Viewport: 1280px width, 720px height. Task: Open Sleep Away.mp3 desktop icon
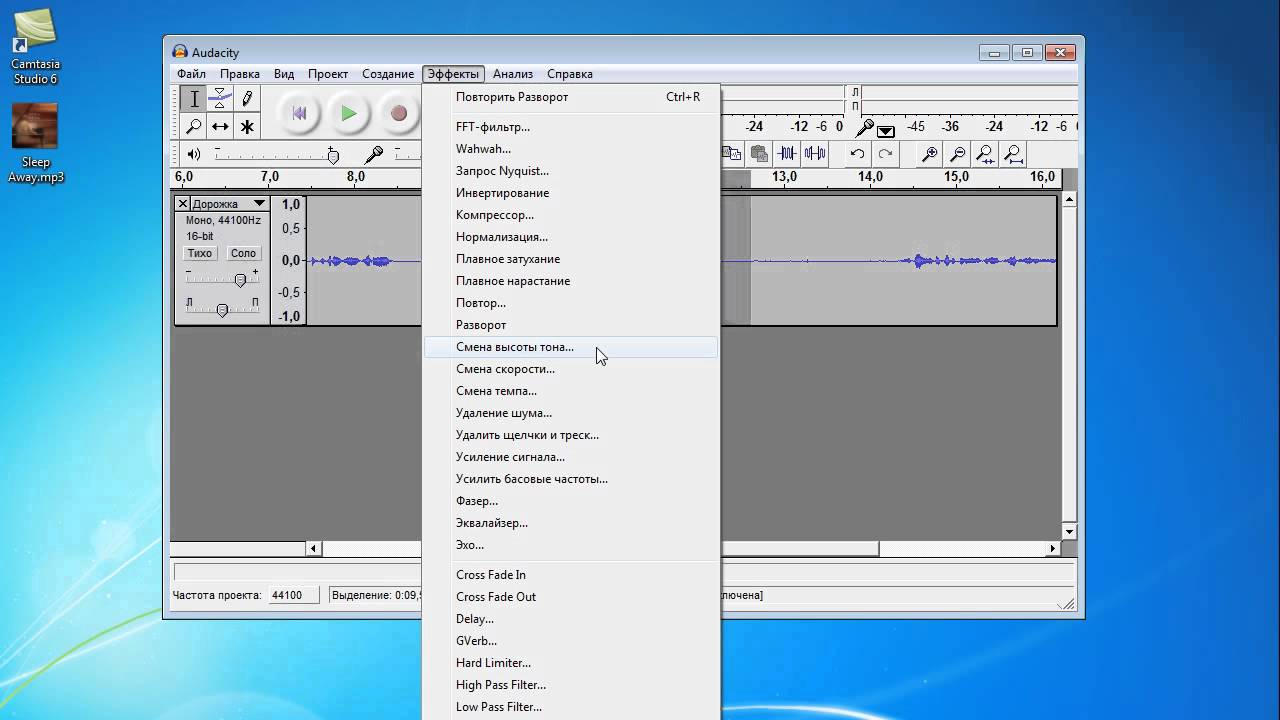click(35, 143)
